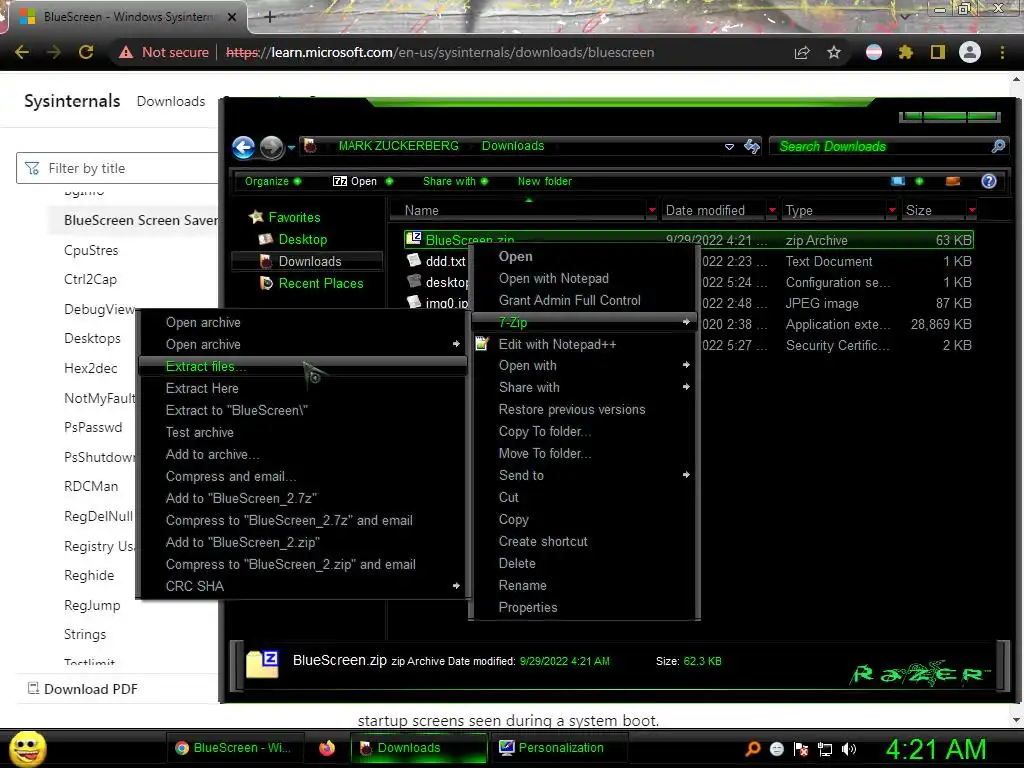This screenshot has width=1024, height=768.
Task: Open Size column dropdown arrow
Action: pyautogui.click(x=972, y=210)
